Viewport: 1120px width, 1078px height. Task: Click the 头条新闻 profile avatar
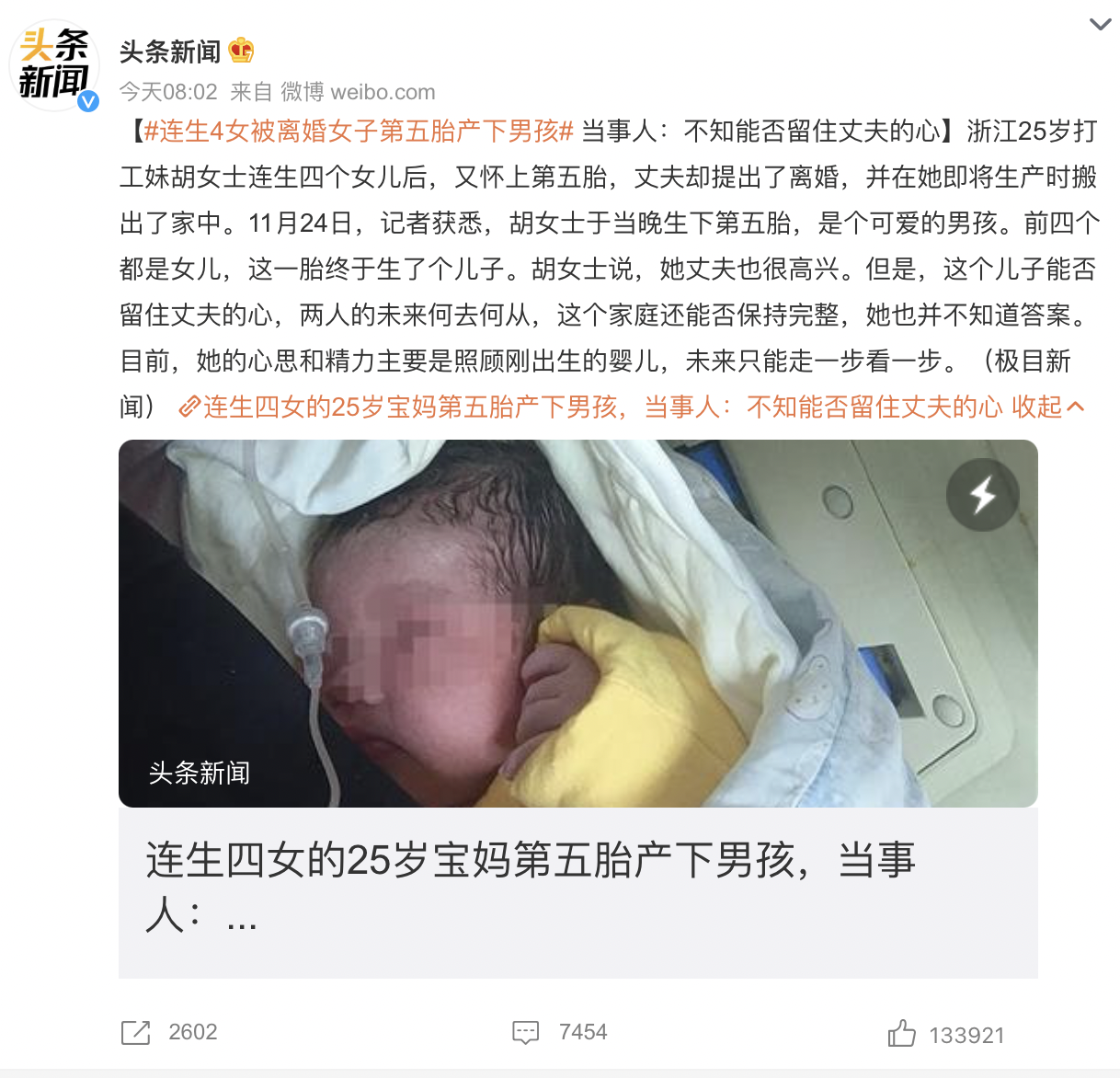(54, 65)
